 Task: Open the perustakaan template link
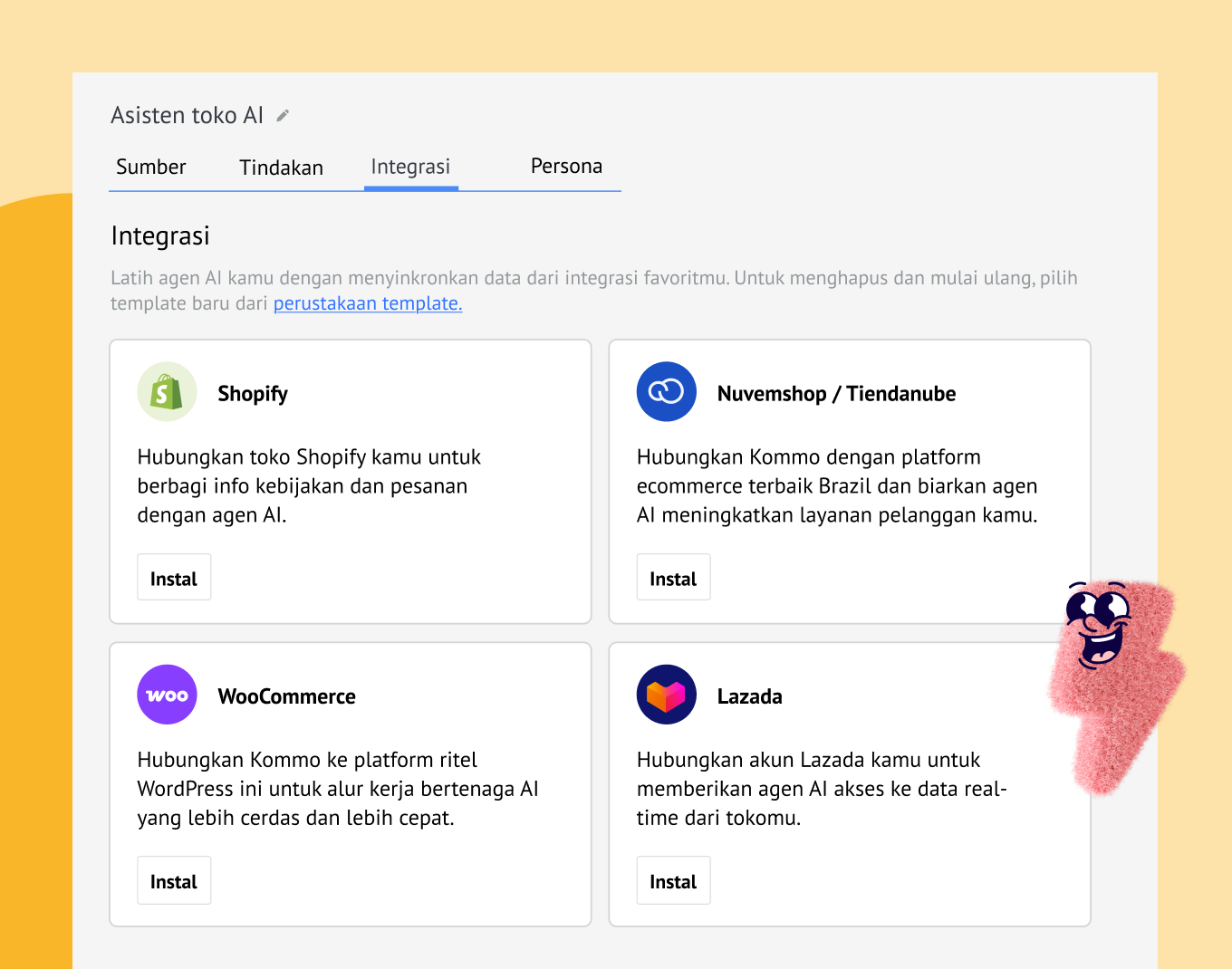pyautogui.click(x=368, y=304)
